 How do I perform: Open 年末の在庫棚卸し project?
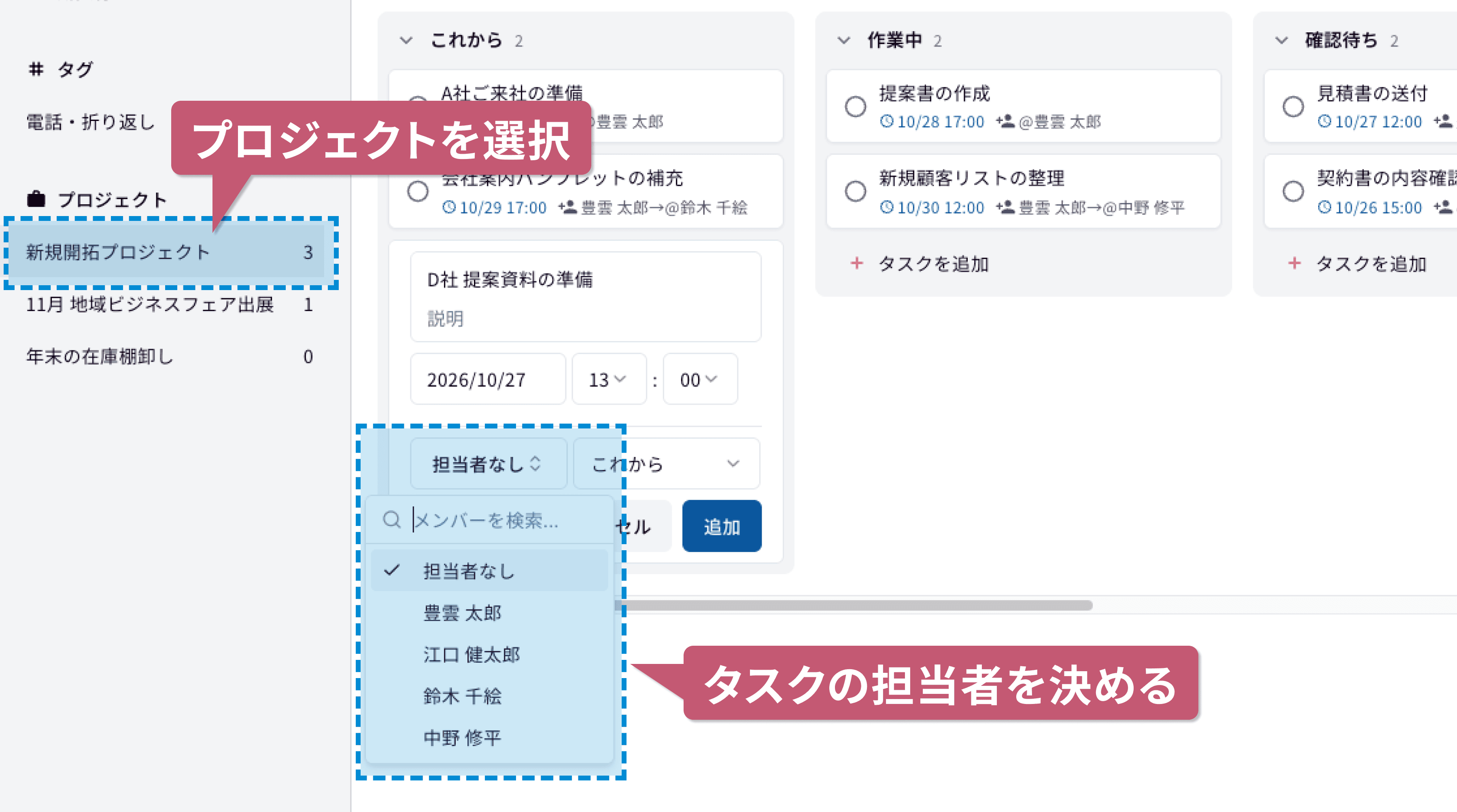click(170, 356)
